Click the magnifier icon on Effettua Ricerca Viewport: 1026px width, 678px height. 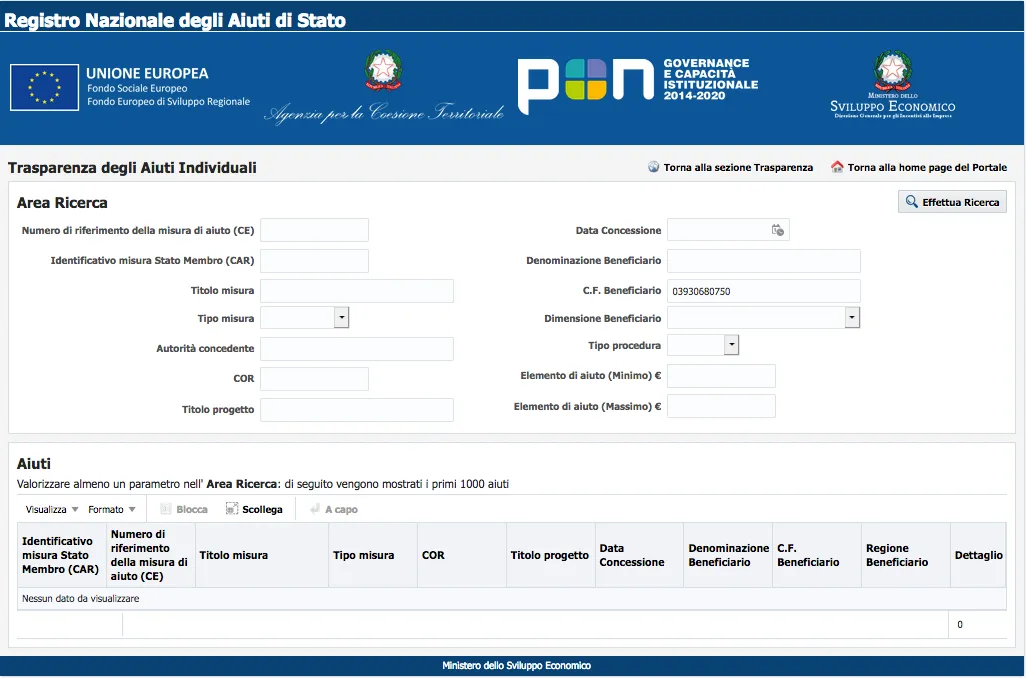click(911, 202)
